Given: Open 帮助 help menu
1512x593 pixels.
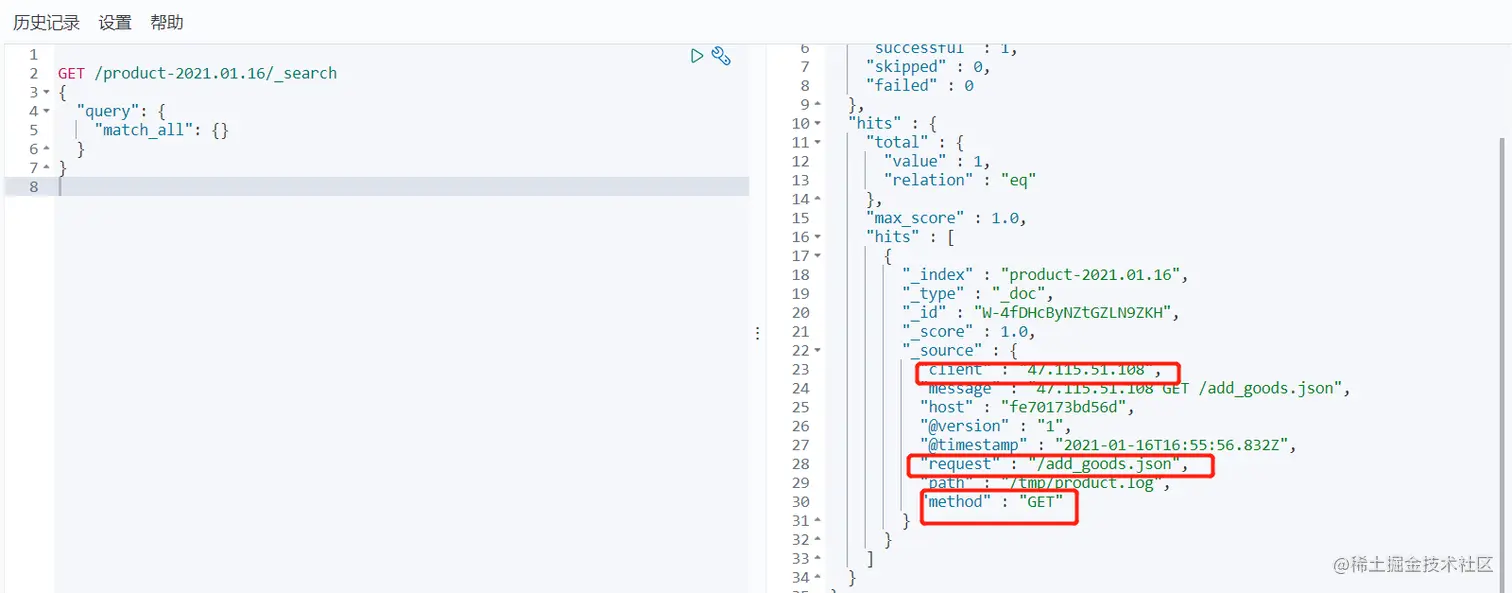Looking at the screenshot, I should tap(167, 22).
